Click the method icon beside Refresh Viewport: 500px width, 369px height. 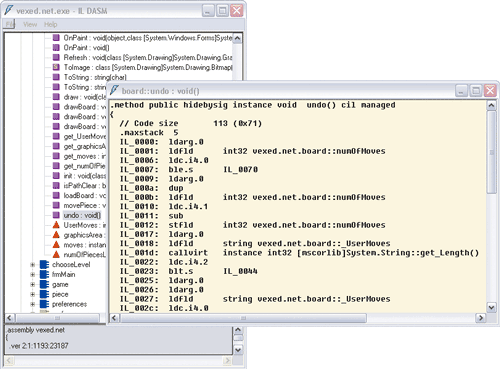tap(56, 57)
